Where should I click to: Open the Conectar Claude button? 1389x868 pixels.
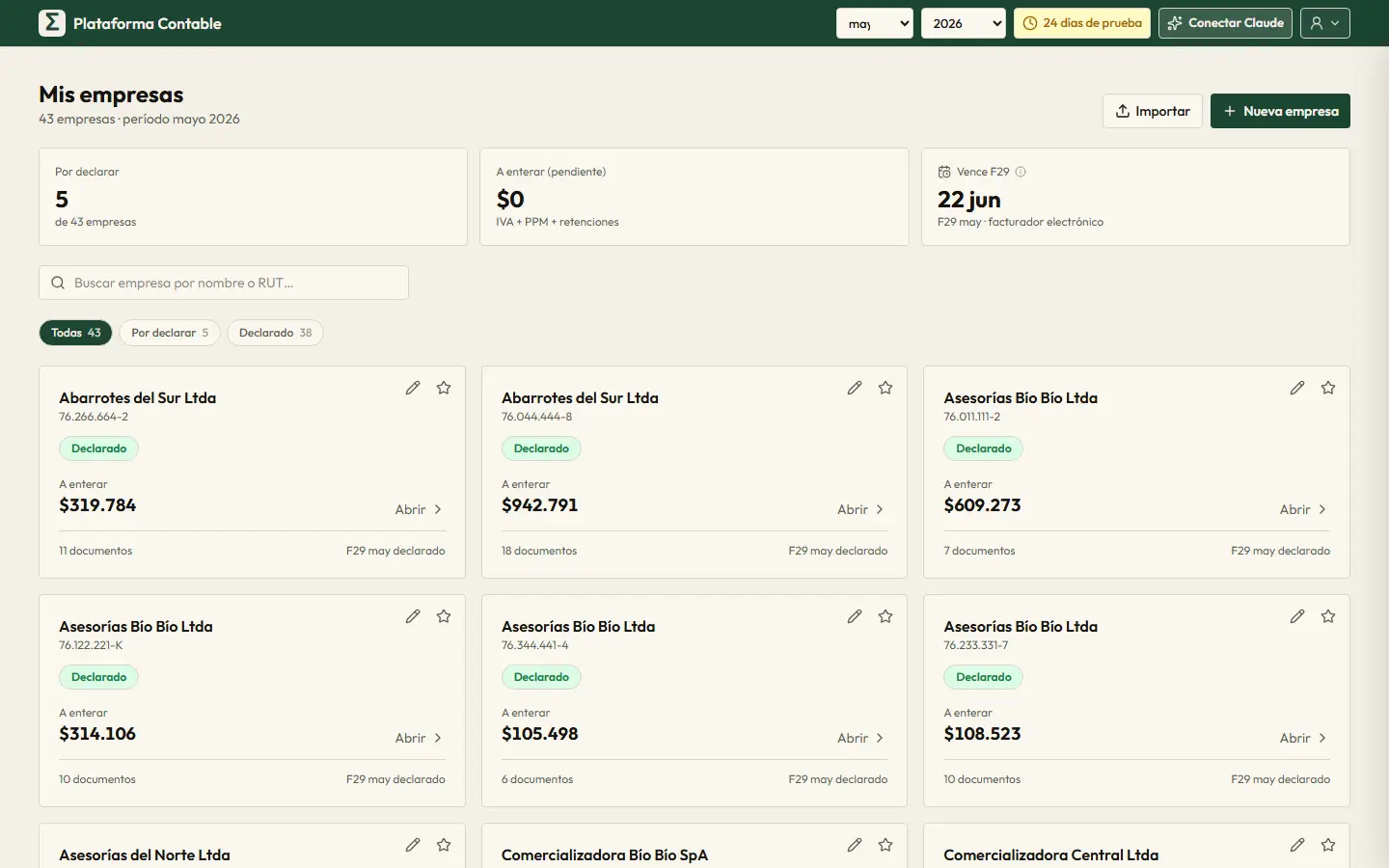[x=1226, y=23]
